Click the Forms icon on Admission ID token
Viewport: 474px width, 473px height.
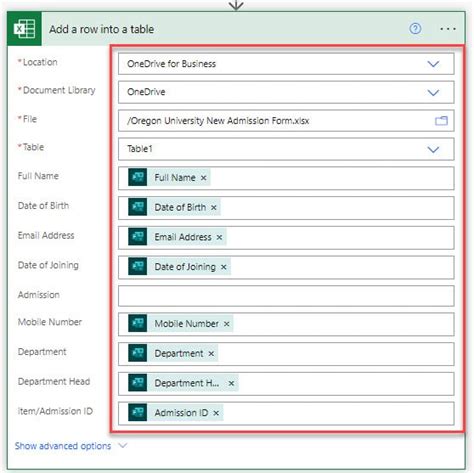[x=138, y=412]
